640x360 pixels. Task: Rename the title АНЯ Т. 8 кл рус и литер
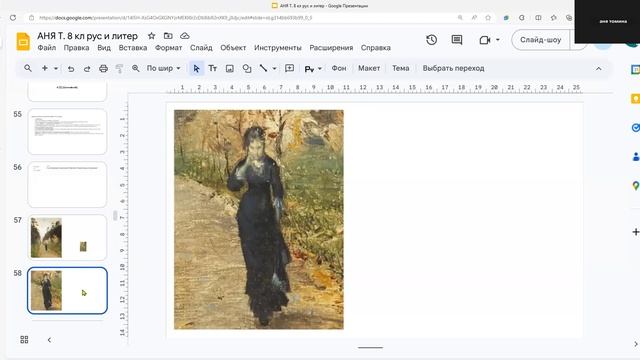click(x=87, y=36)
